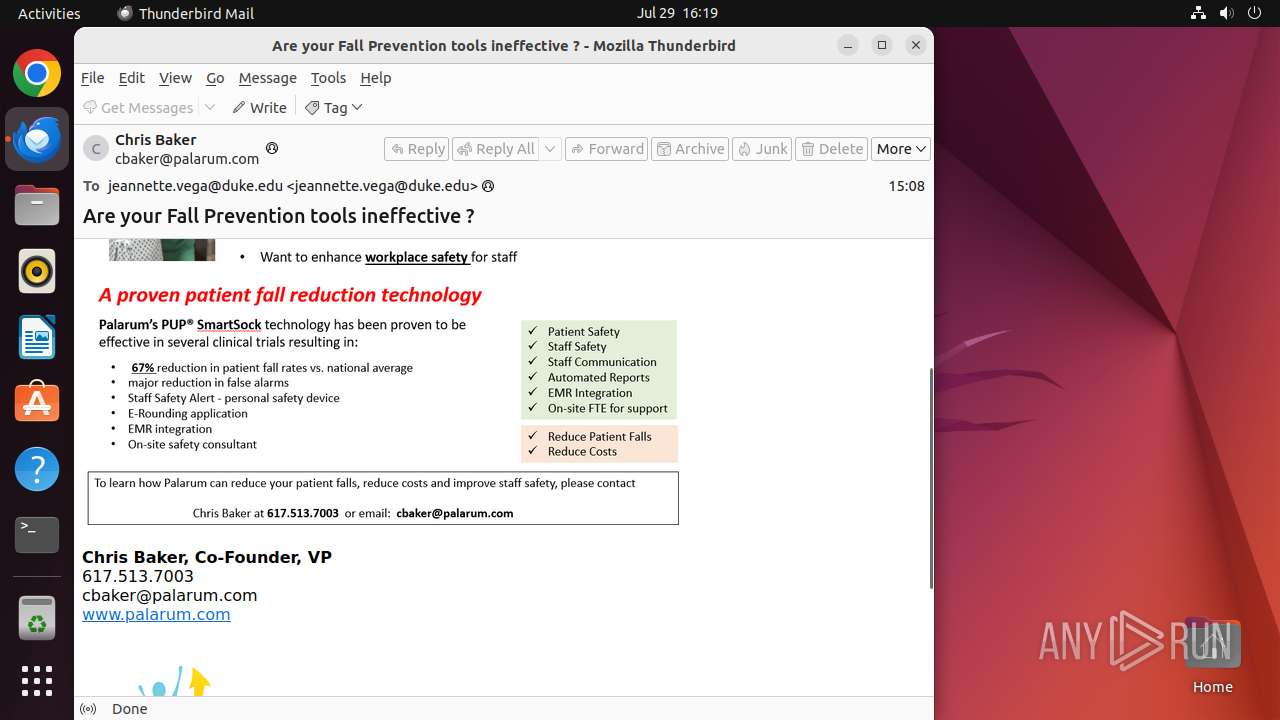Click phone number 617.513.7003 in signature
Viewport: 1280px width, 720px height.
point(138,576)
